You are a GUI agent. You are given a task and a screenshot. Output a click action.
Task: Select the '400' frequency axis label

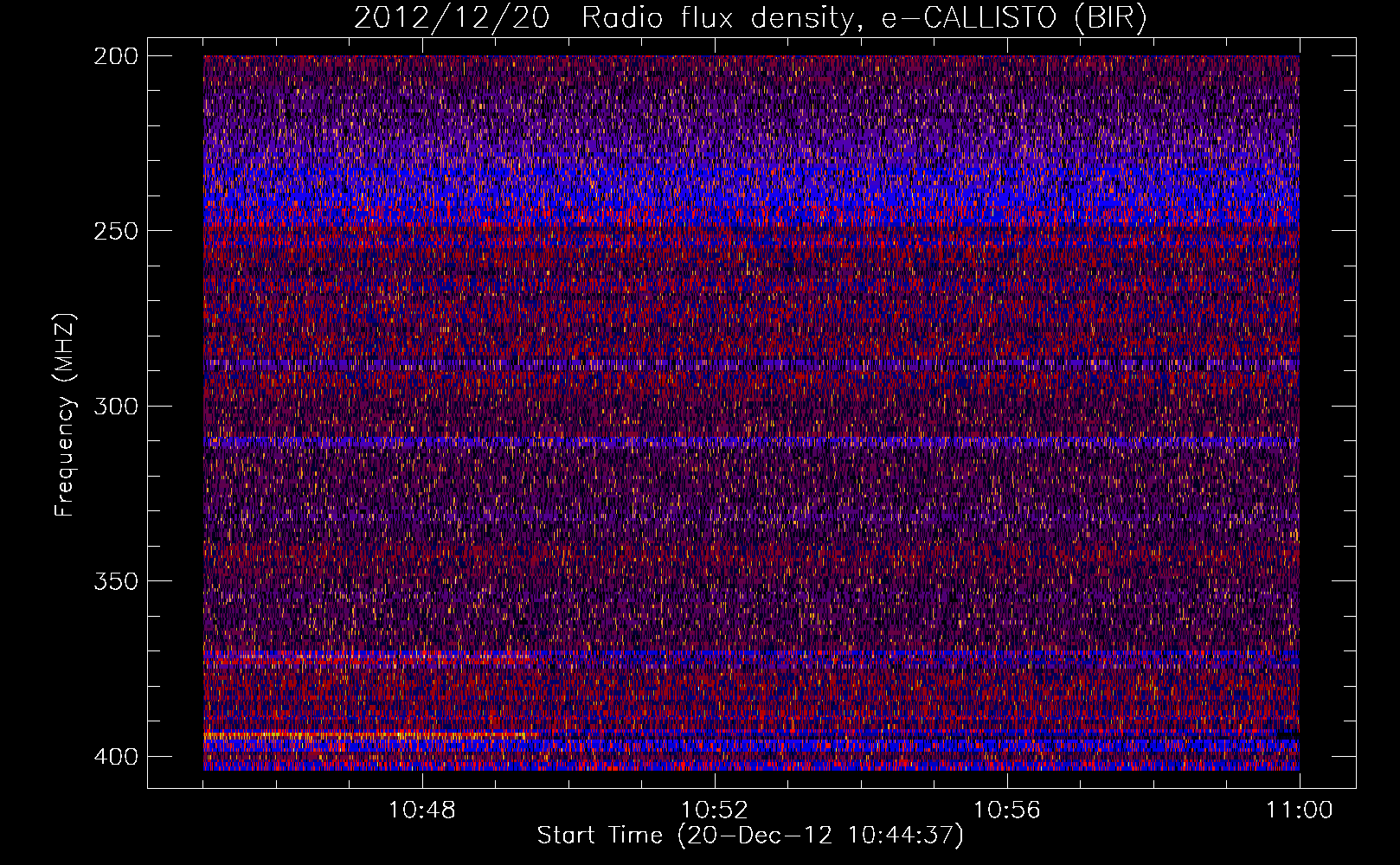pos(115,756)
